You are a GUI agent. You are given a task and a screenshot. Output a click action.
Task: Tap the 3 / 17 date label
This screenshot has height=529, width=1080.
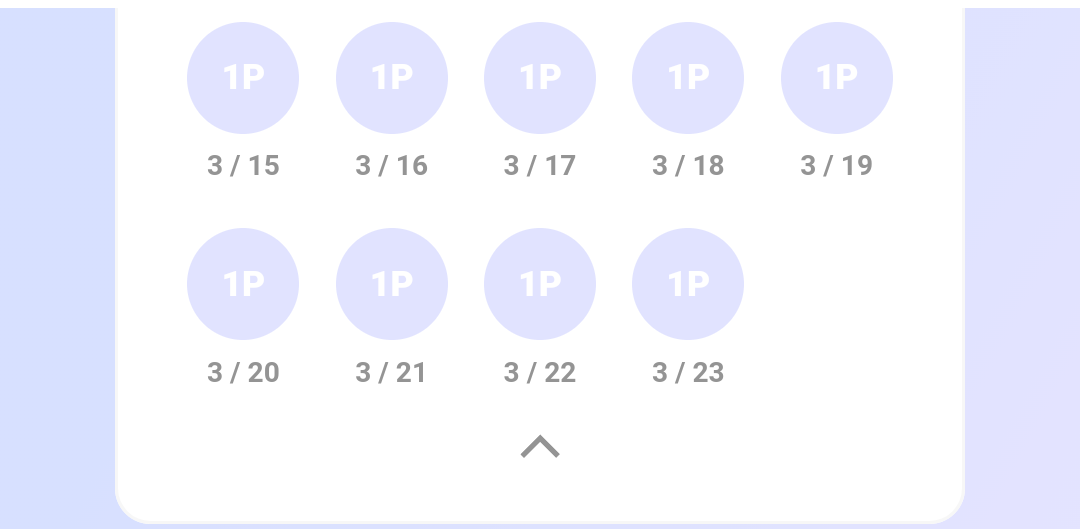[x=540, y=166]
